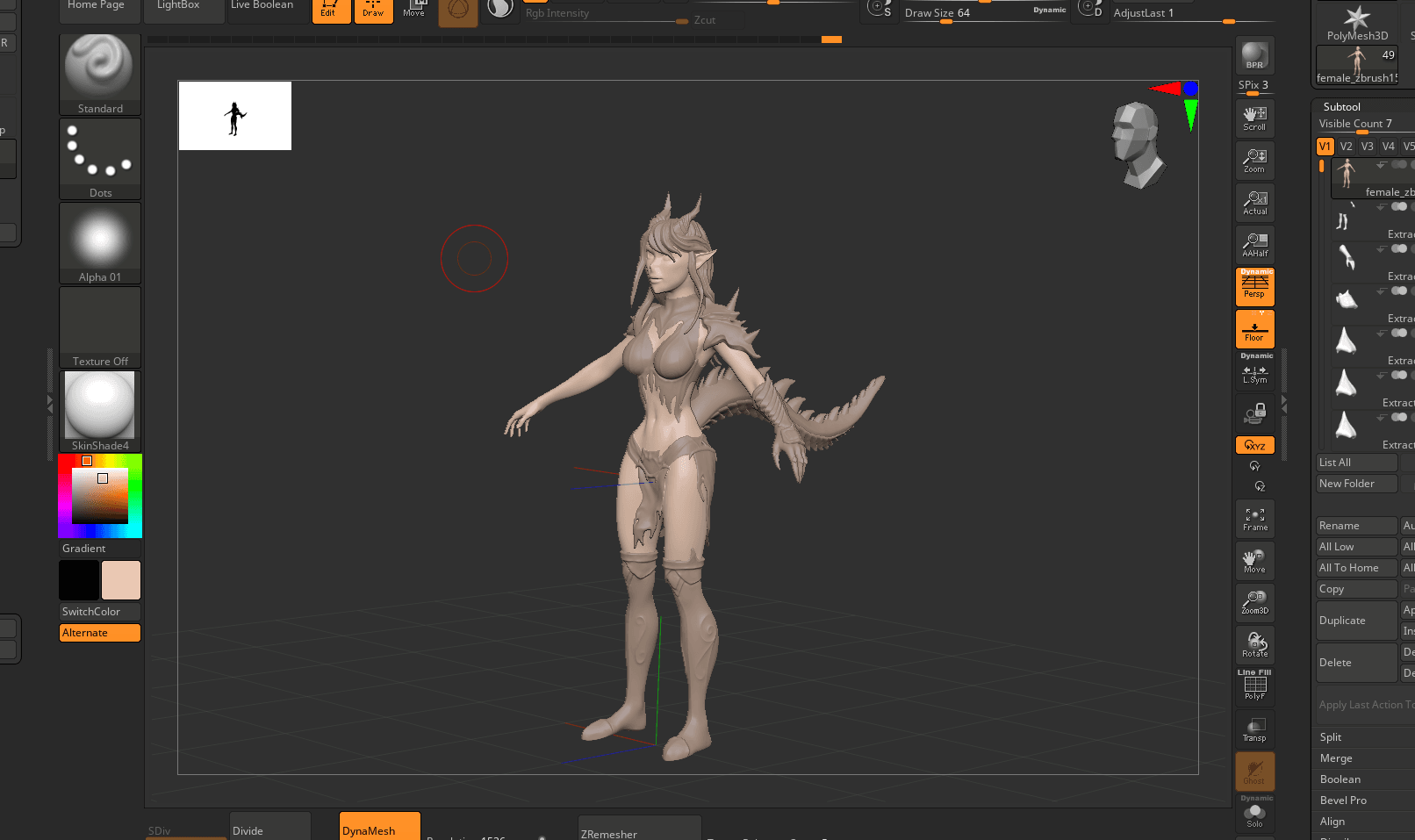Select the Scroll canvas tool
This screenshot has height=840, width=1415.
1254,118
